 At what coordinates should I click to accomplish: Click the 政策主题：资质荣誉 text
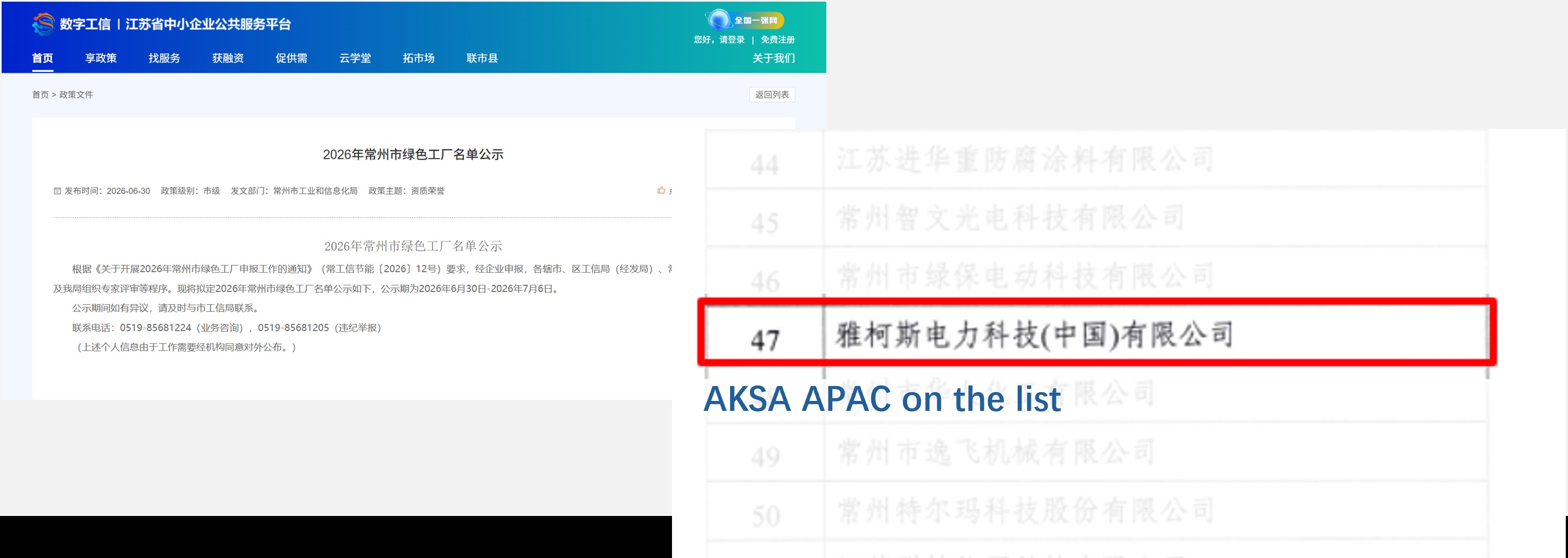[407, 191]
